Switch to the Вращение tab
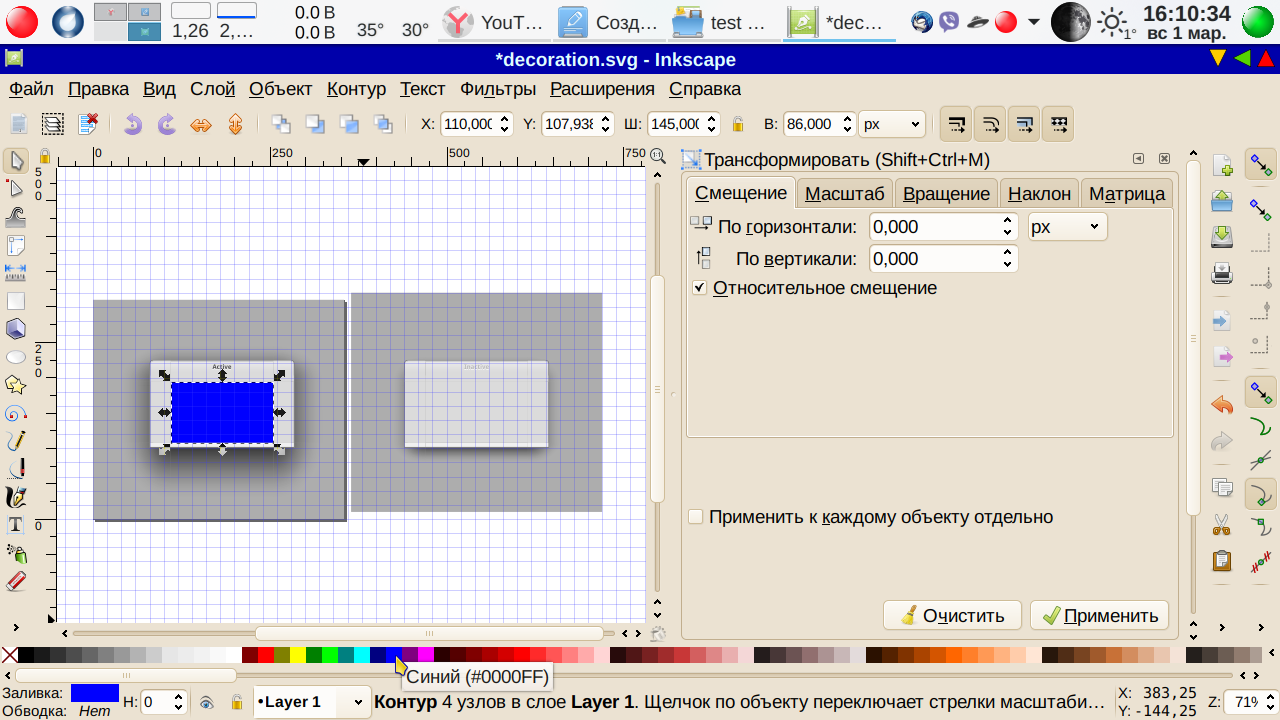The image size is (1280, 720). click(x=946, y=193)
